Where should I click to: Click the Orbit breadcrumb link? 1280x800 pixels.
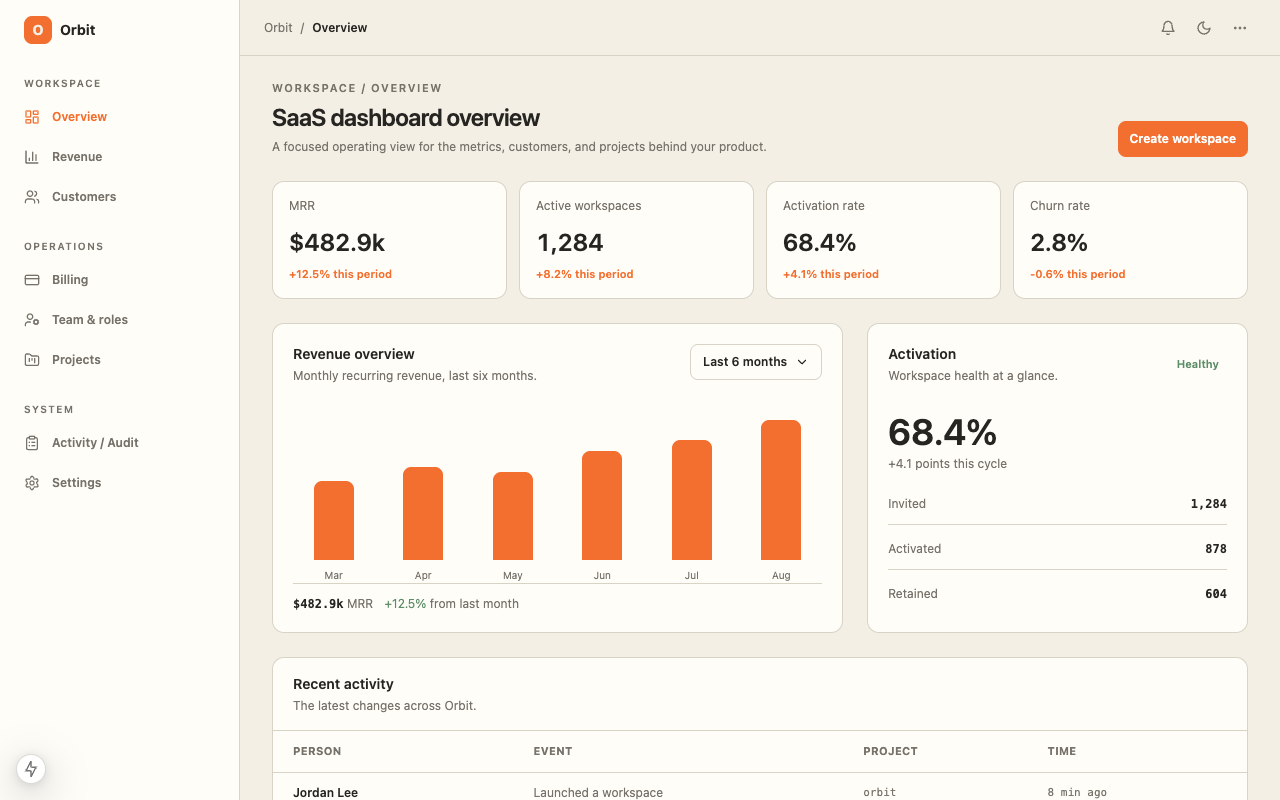point(278,28)
